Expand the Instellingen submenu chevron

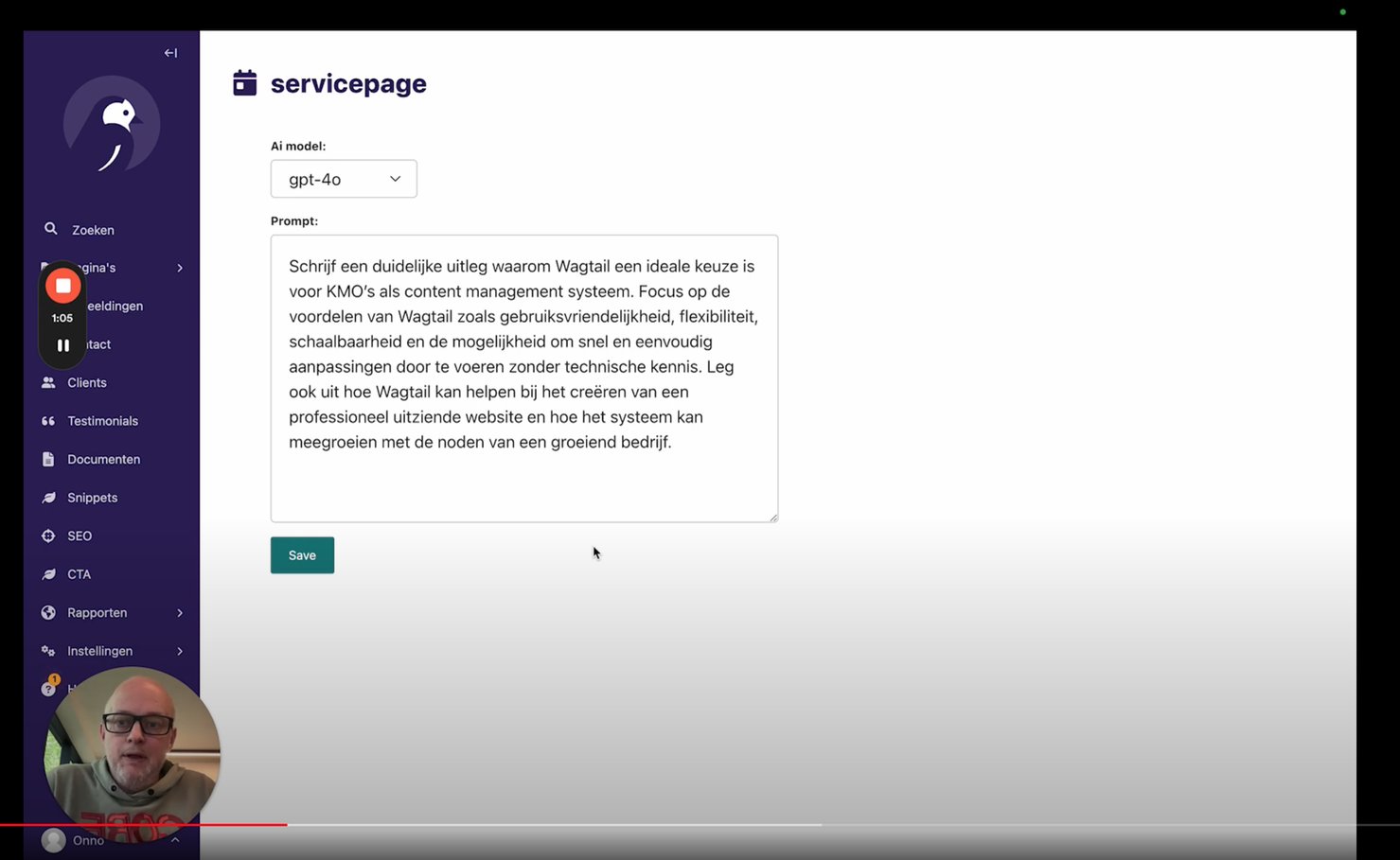[180, 651]
